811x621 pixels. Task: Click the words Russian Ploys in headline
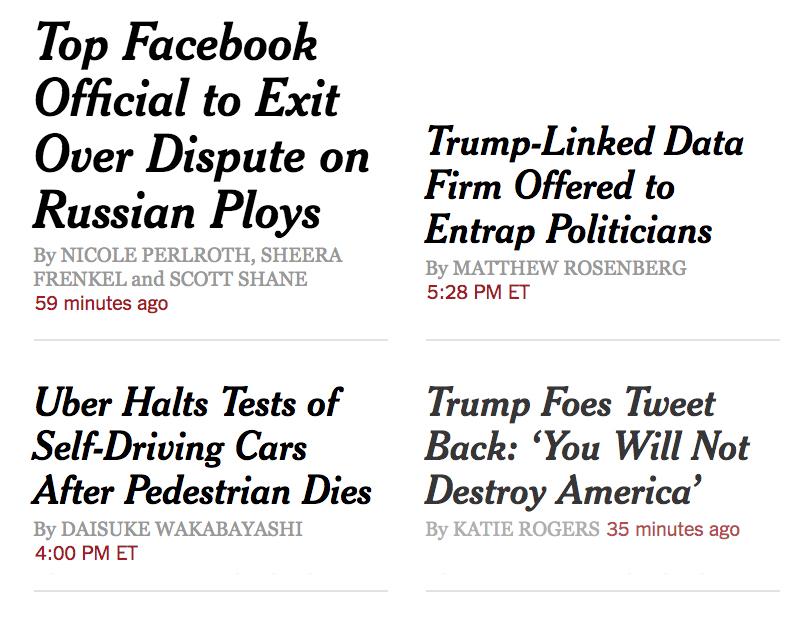click(x=177, y=211)
